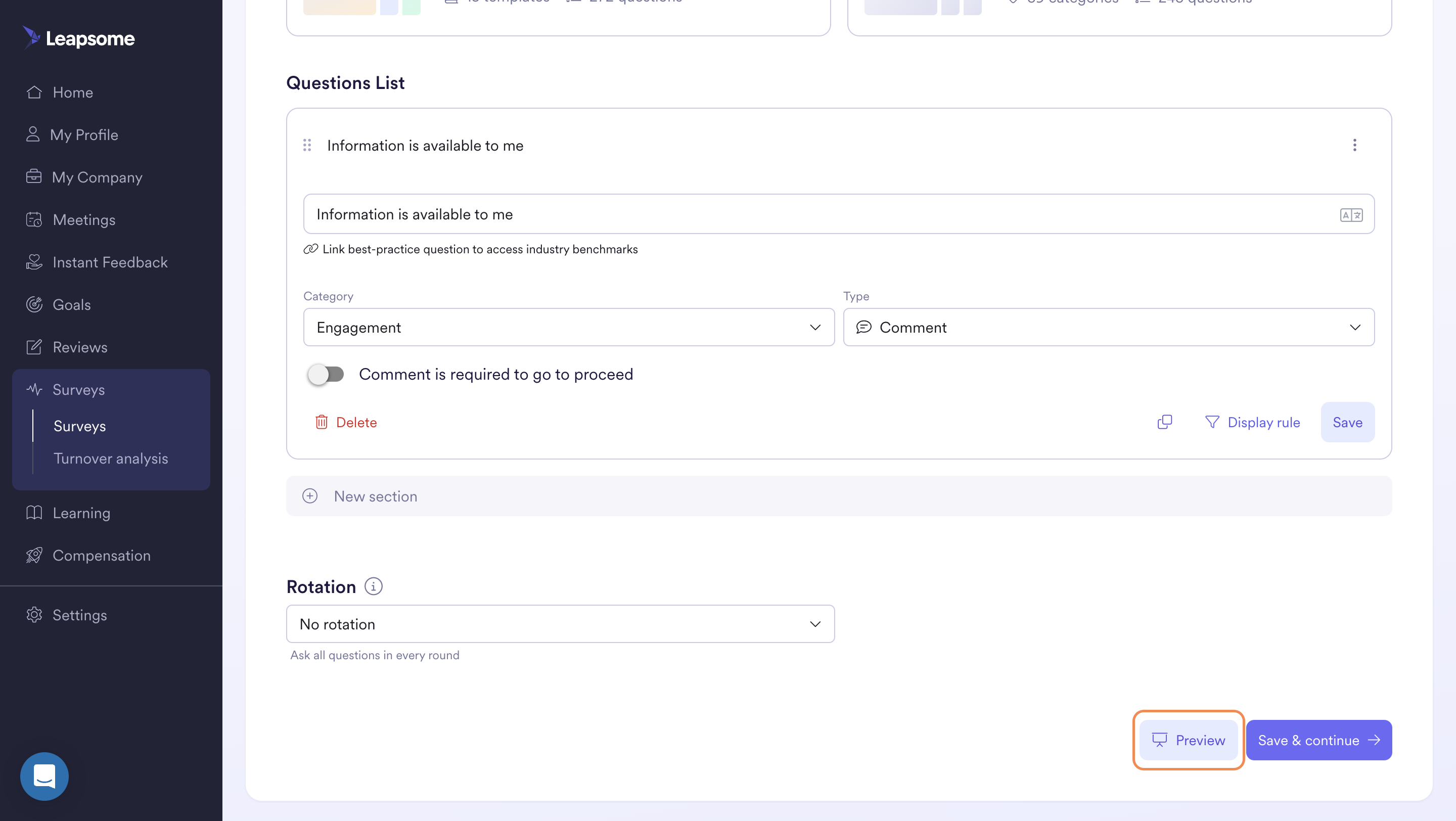Viewport: 1456px width, 821px height.
Task: Click the My Company briefcase icon
Action: pos(34,176)
